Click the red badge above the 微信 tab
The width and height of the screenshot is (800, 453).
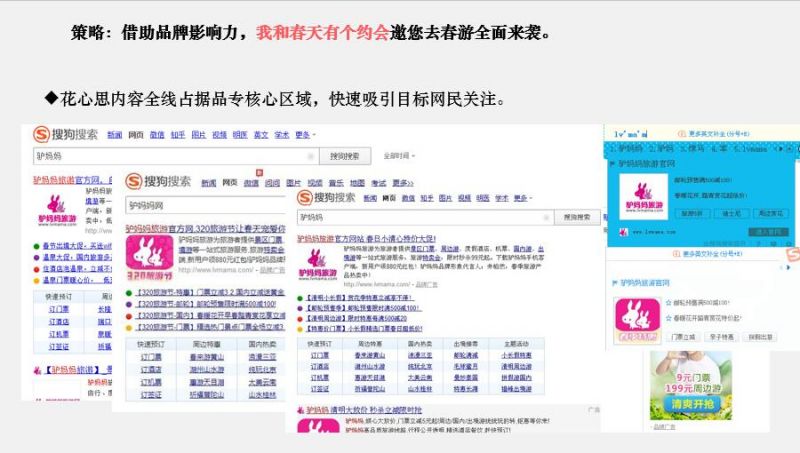[x=259, y=173]
